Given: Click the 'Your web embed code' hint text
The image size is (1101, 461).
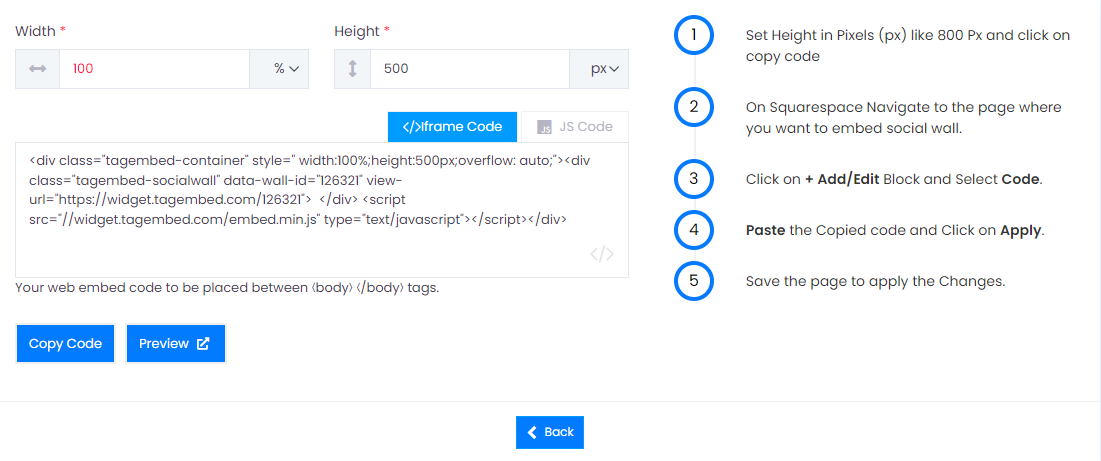Looking at the screenshot, I should 227,288.
